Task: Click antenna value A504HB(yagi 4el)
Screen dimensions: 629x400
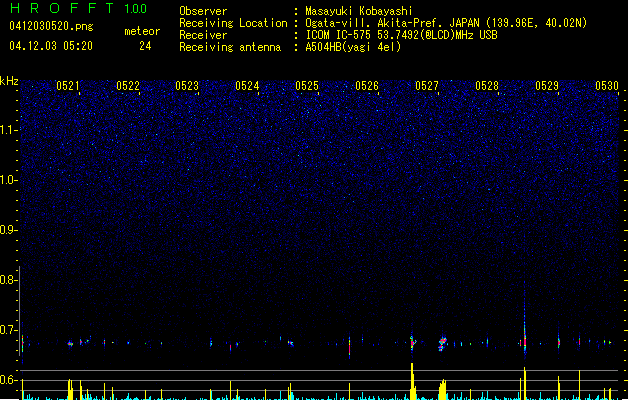Action: [x=353, y=47]
